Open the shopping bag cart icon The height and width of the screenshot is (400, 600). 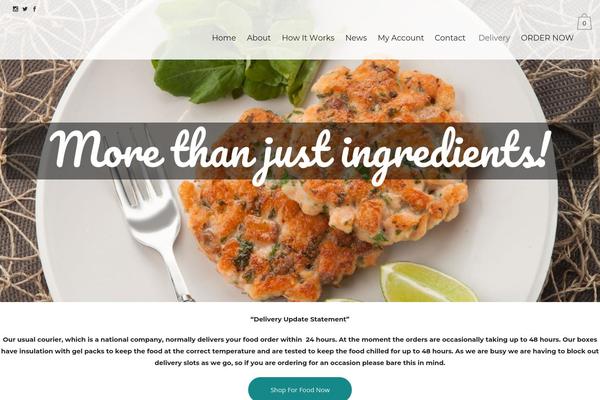click(584, 22)
